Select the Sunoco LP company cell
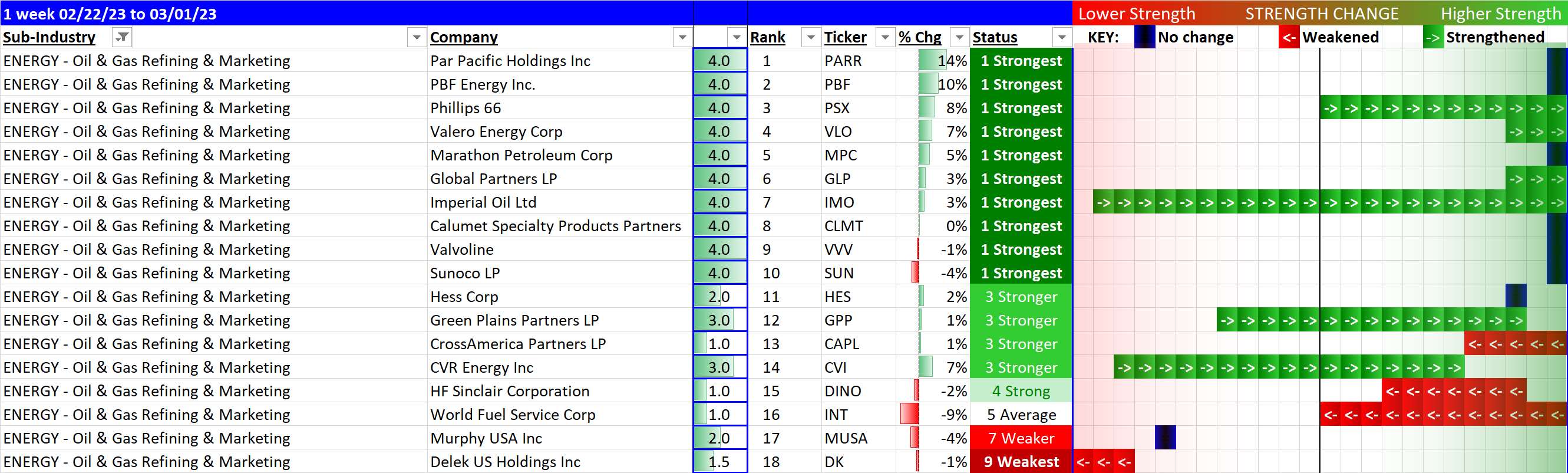 559,273
